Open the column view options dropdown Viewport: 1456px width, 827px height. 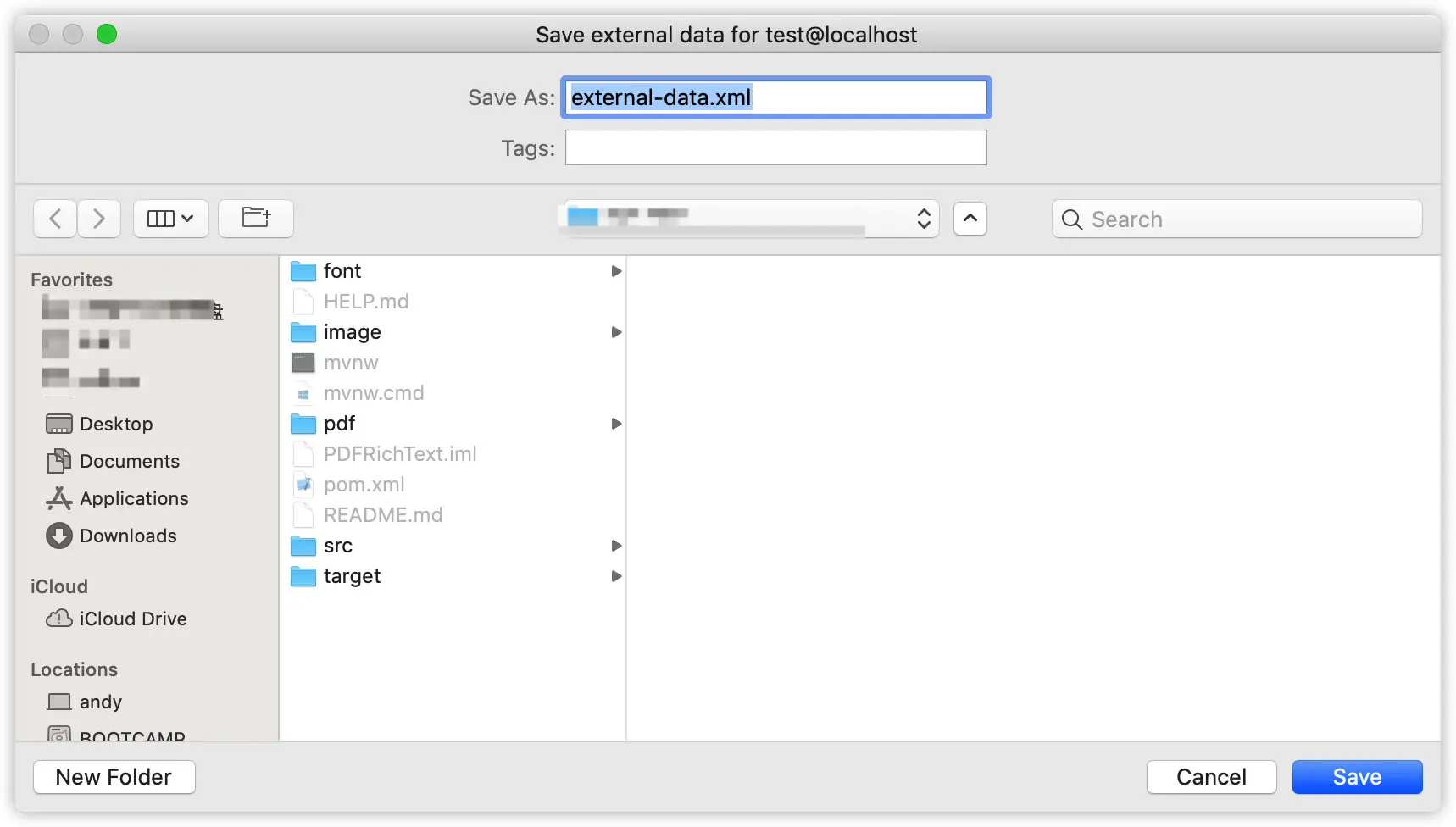coord(170,219)
